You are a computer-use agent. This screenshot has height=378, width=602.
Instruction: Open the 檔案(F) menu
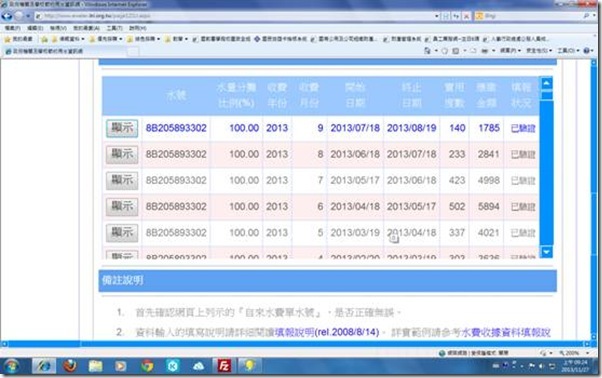point(12,28)
